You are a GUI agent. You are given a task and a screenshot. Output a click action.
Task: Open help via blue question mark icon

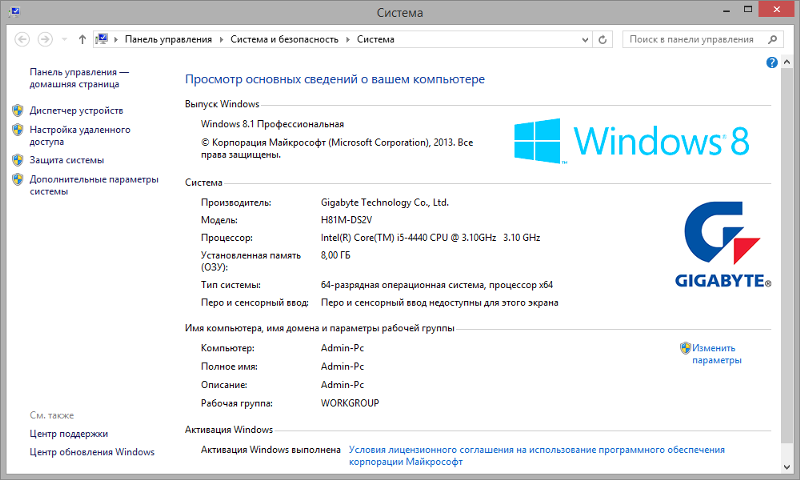772,63
